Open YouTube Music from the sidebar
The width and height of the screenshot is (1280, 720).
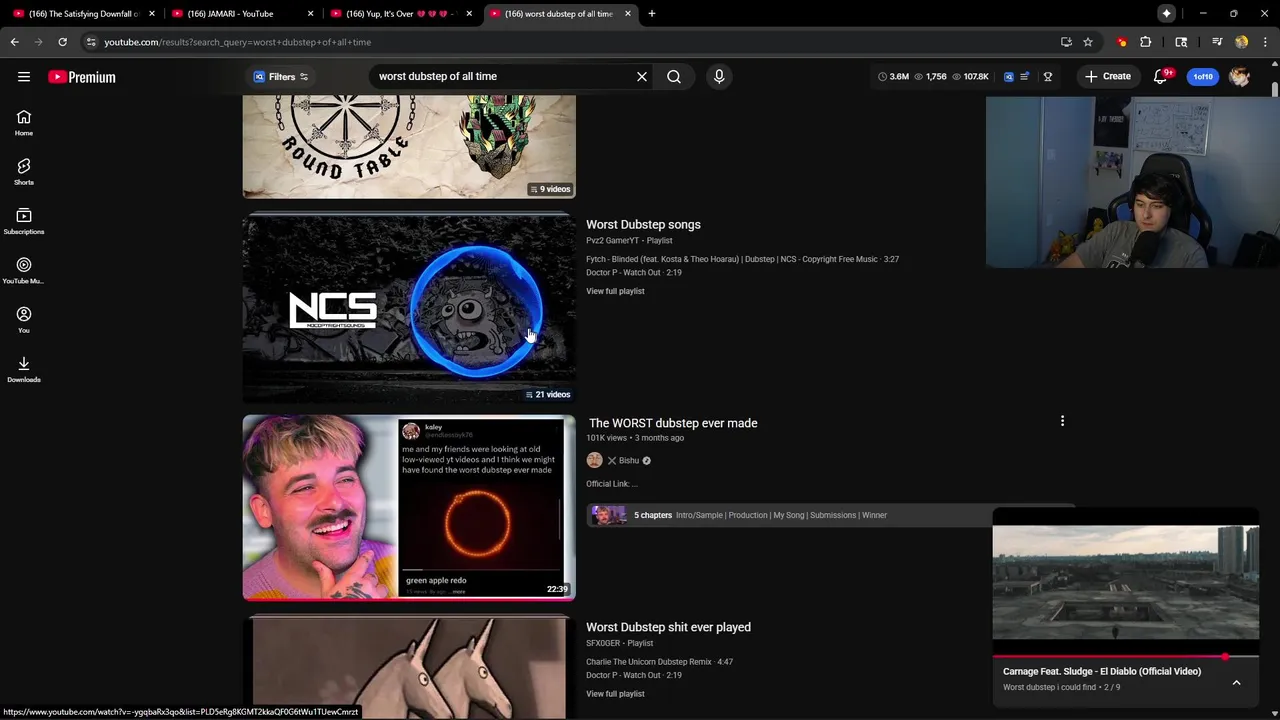tap(24, 270)
